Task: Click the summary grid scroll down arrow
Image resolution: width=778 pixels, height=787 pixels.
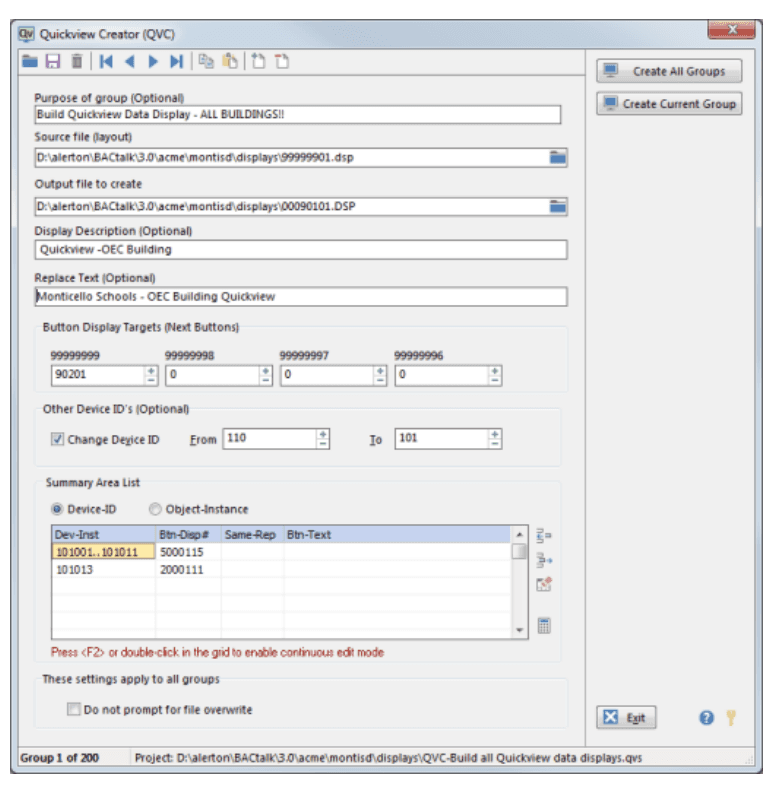Action: (x=519, y=630)
